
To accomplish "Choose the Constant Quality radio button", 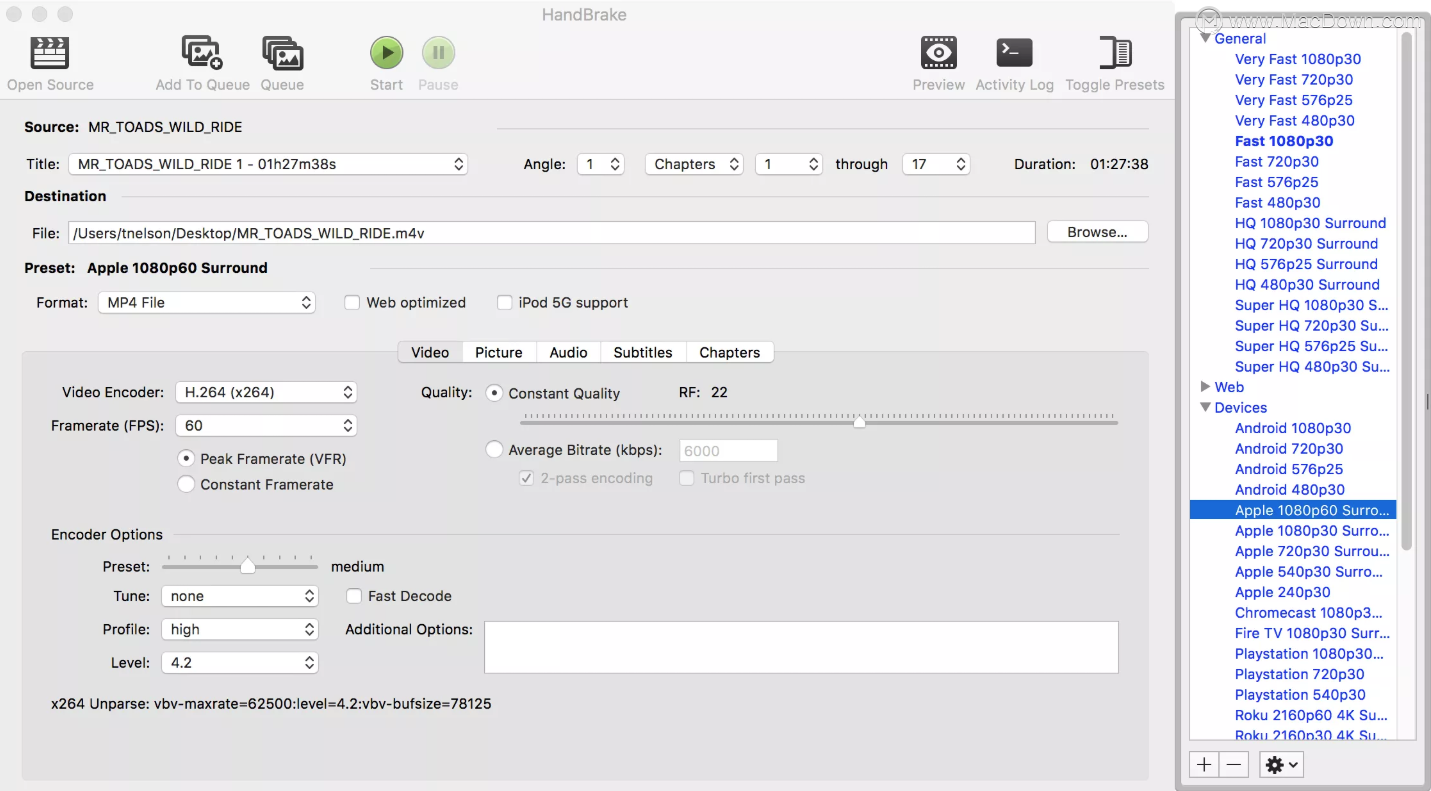I will point(494,393).
